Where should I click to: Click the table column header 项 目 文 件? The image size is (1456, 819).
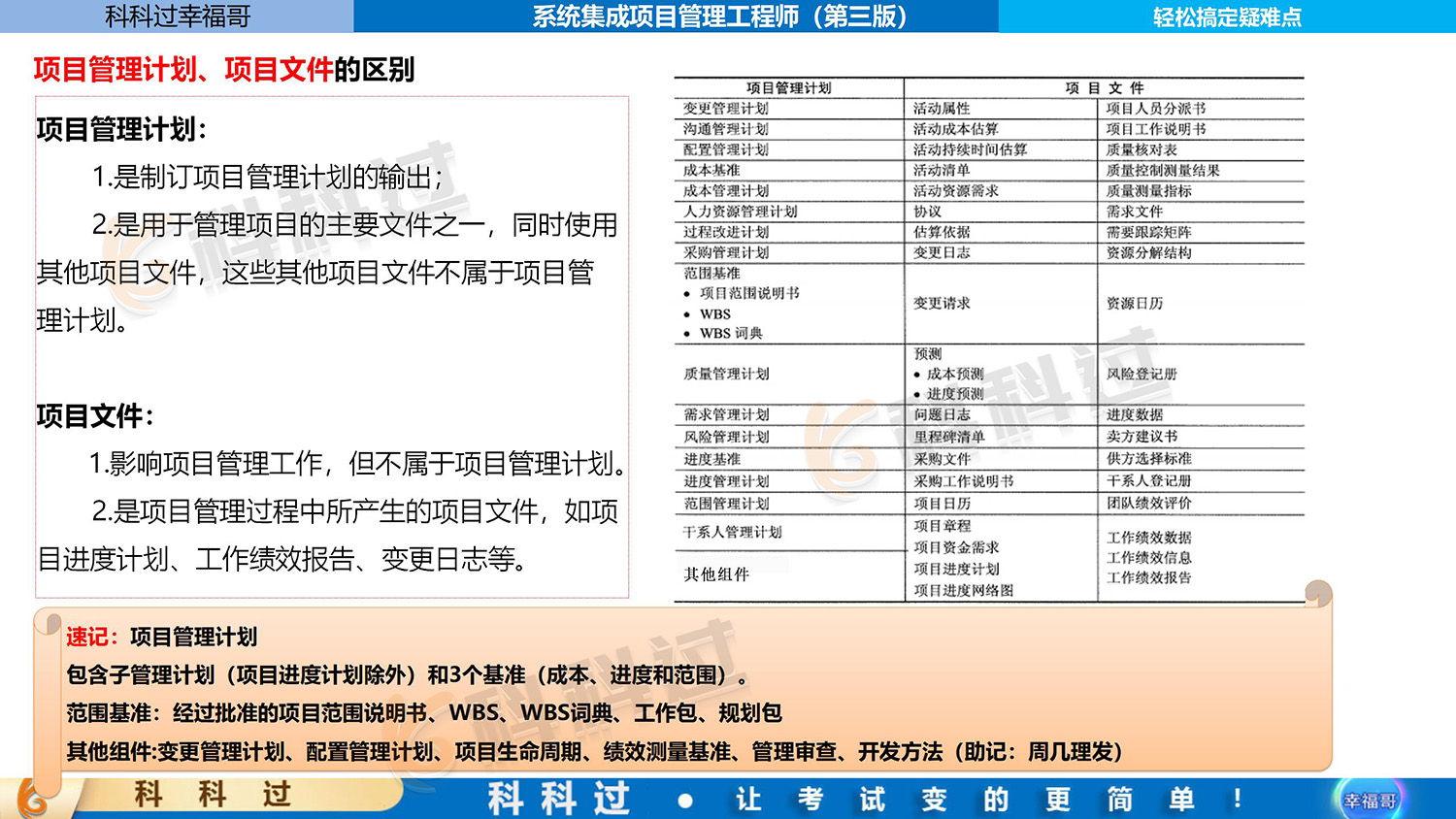click(x=1105, y=87)
